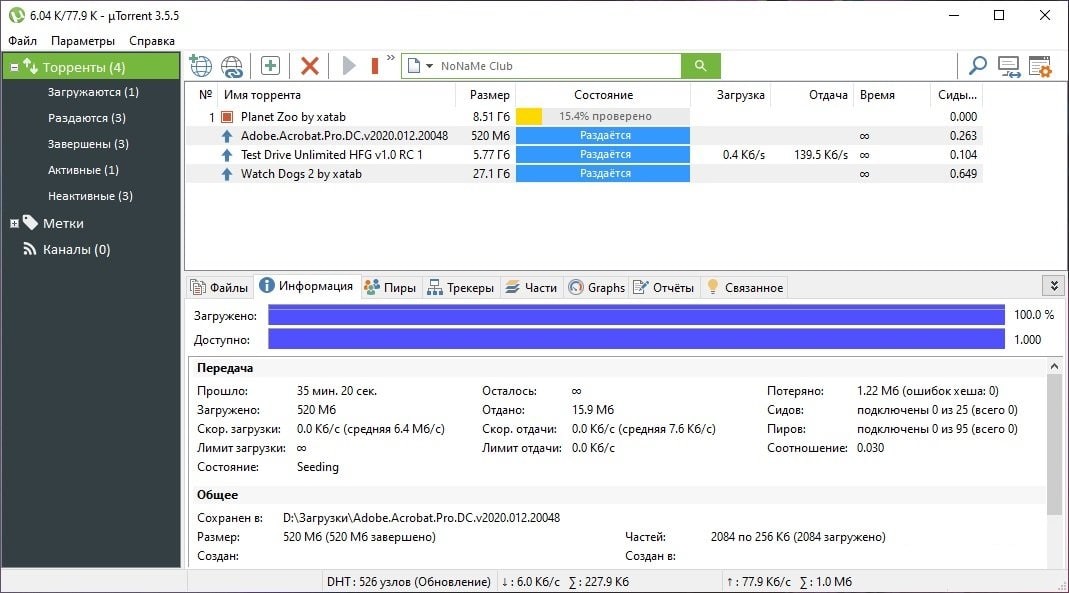Screen dimensions: 1069x593
Task: Click the Add Torrent globe icon
Action: 201,66
